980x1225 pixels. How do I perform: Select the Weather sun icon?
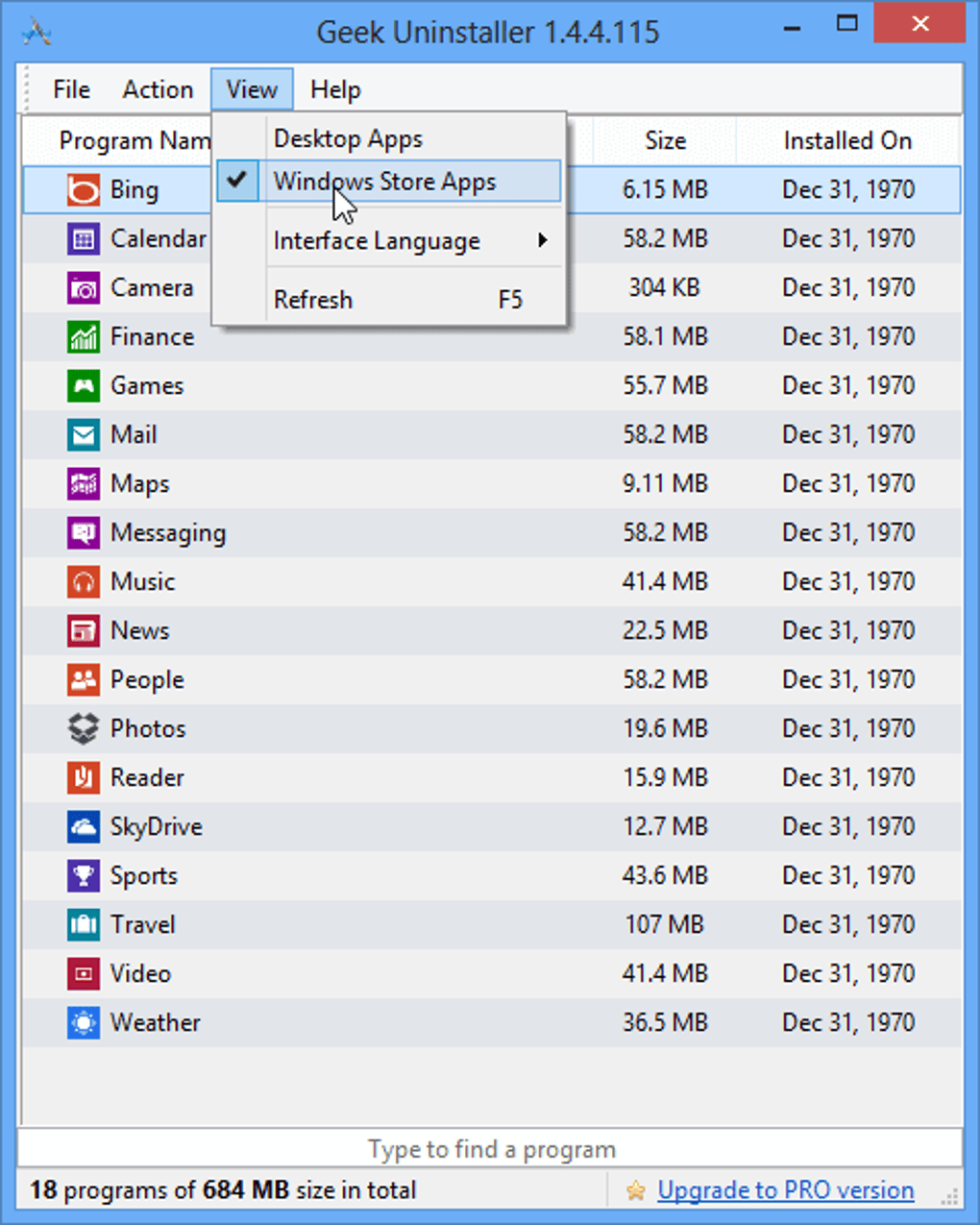(x=84, y=1023)
